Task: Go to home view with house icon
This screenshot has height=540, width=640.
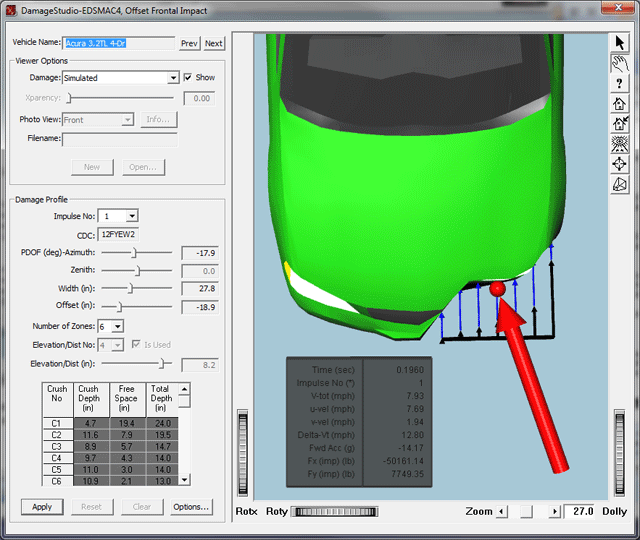Action: [x=620, y=103]
